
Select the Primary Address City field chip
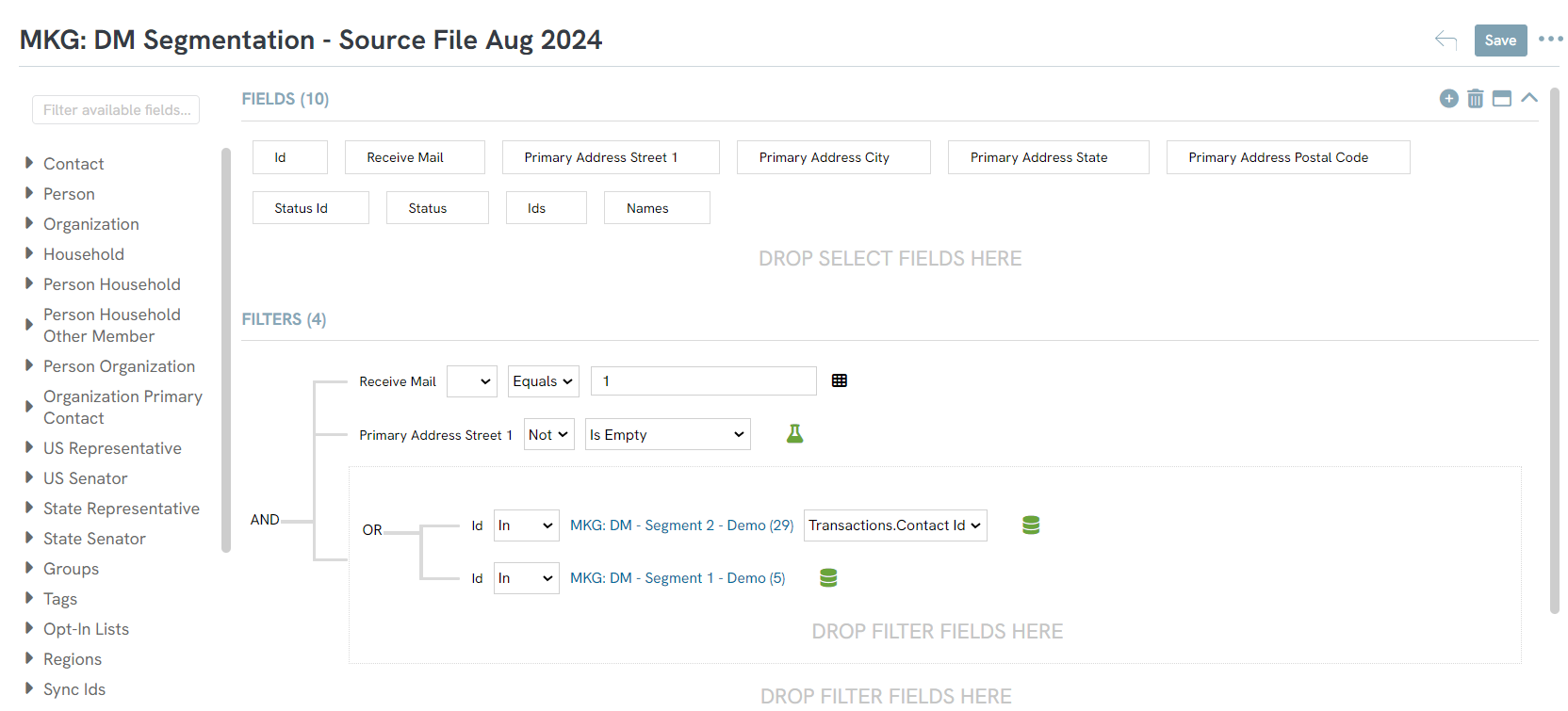834,157
